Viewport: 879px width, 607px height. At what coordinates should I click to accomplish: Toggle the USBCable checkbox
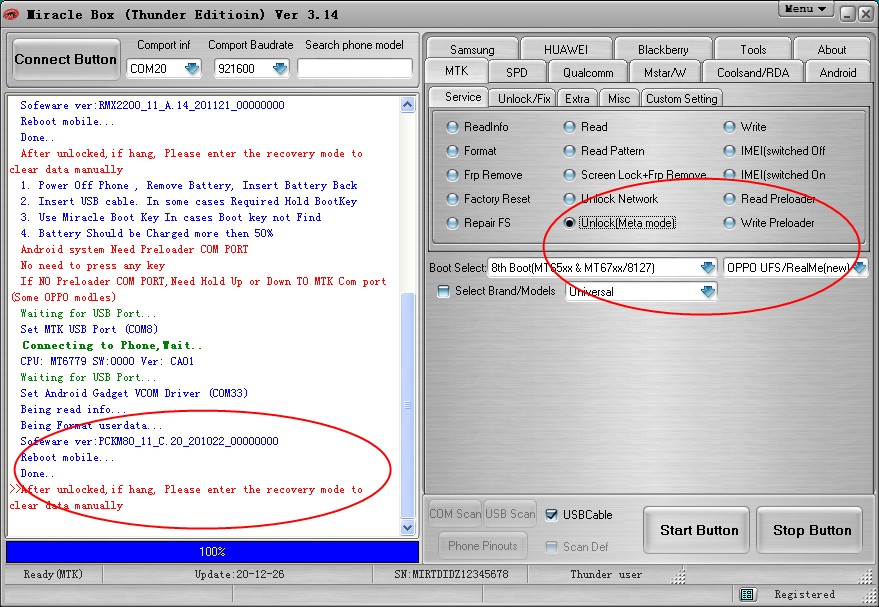point(552,515)
